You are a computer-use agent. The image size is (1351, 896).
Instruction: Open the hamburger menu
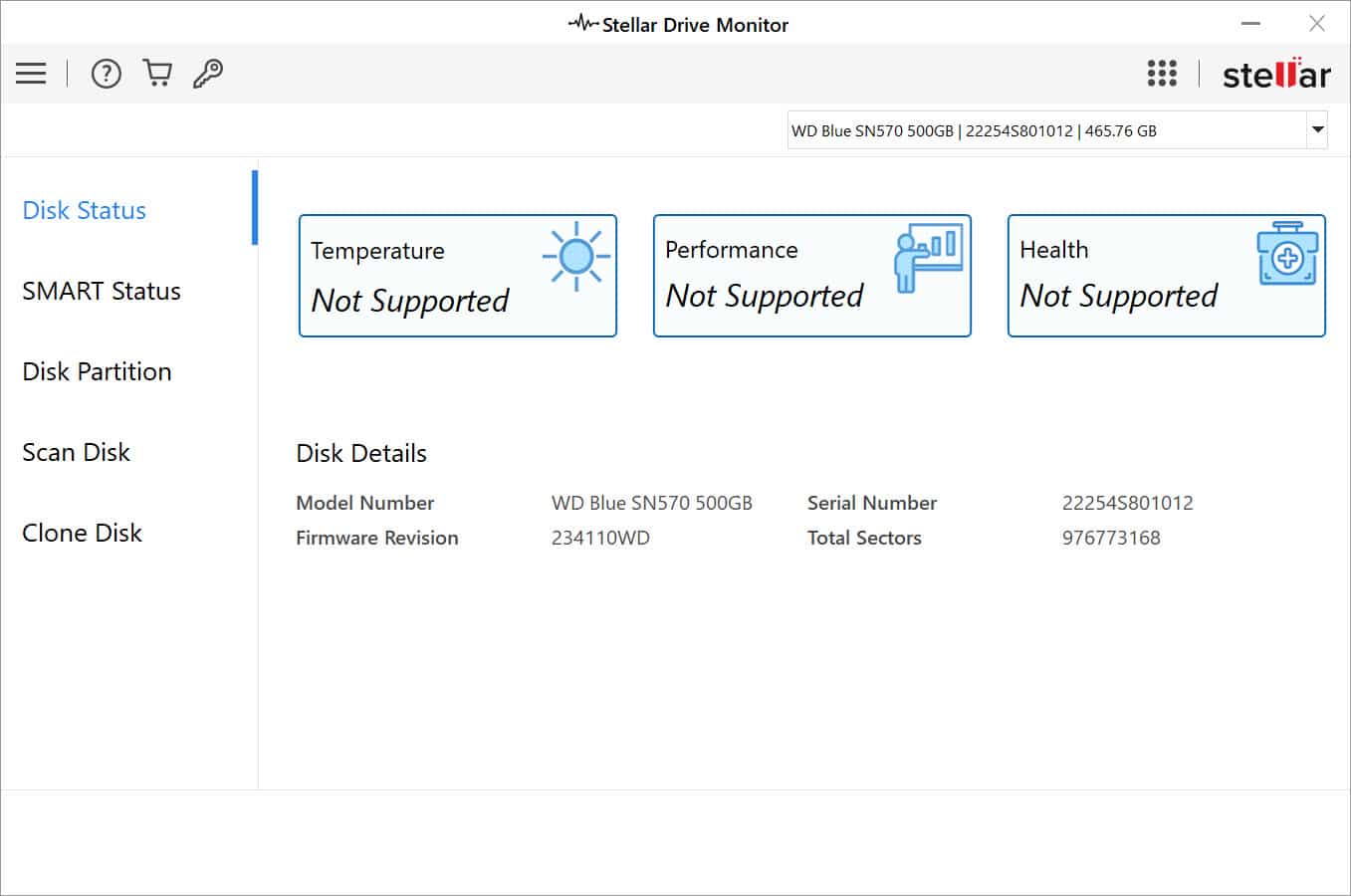[31, 73]
